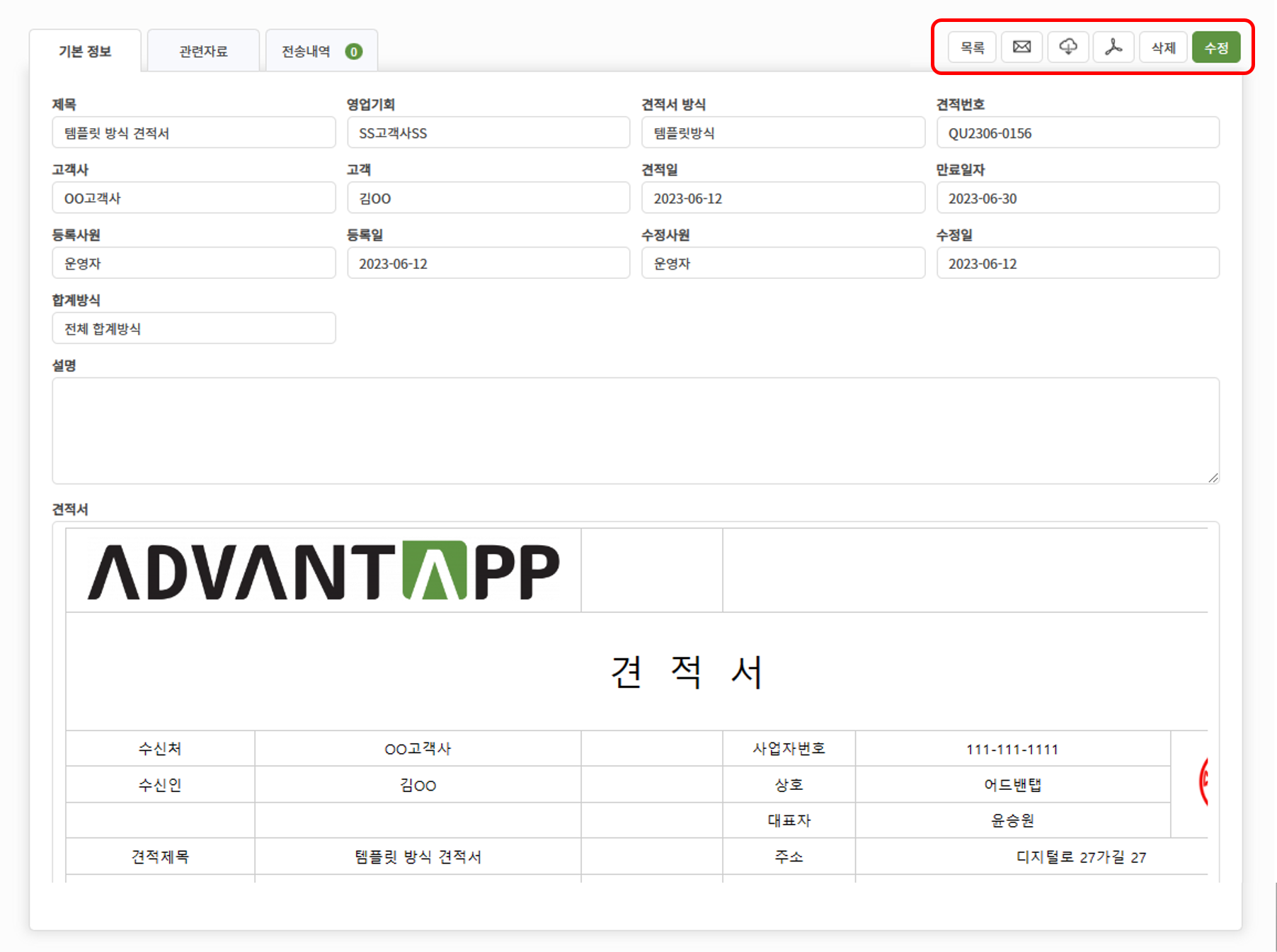Click the ADVANTAPP logo in the quote
This screenshot has width=1277, height=952.
pyautogui.click(x=323, y=570)
